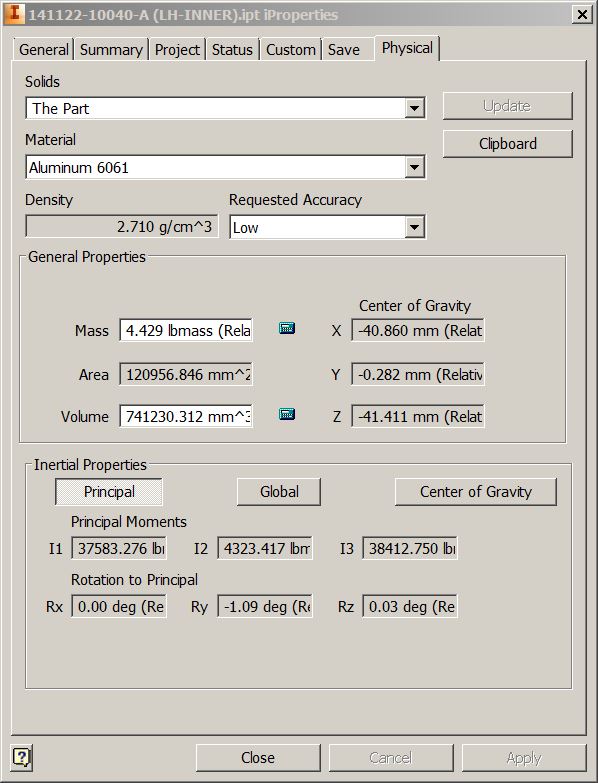Show Global inertial properties
Screen dimensions: 598x783
tap(279, 492)
